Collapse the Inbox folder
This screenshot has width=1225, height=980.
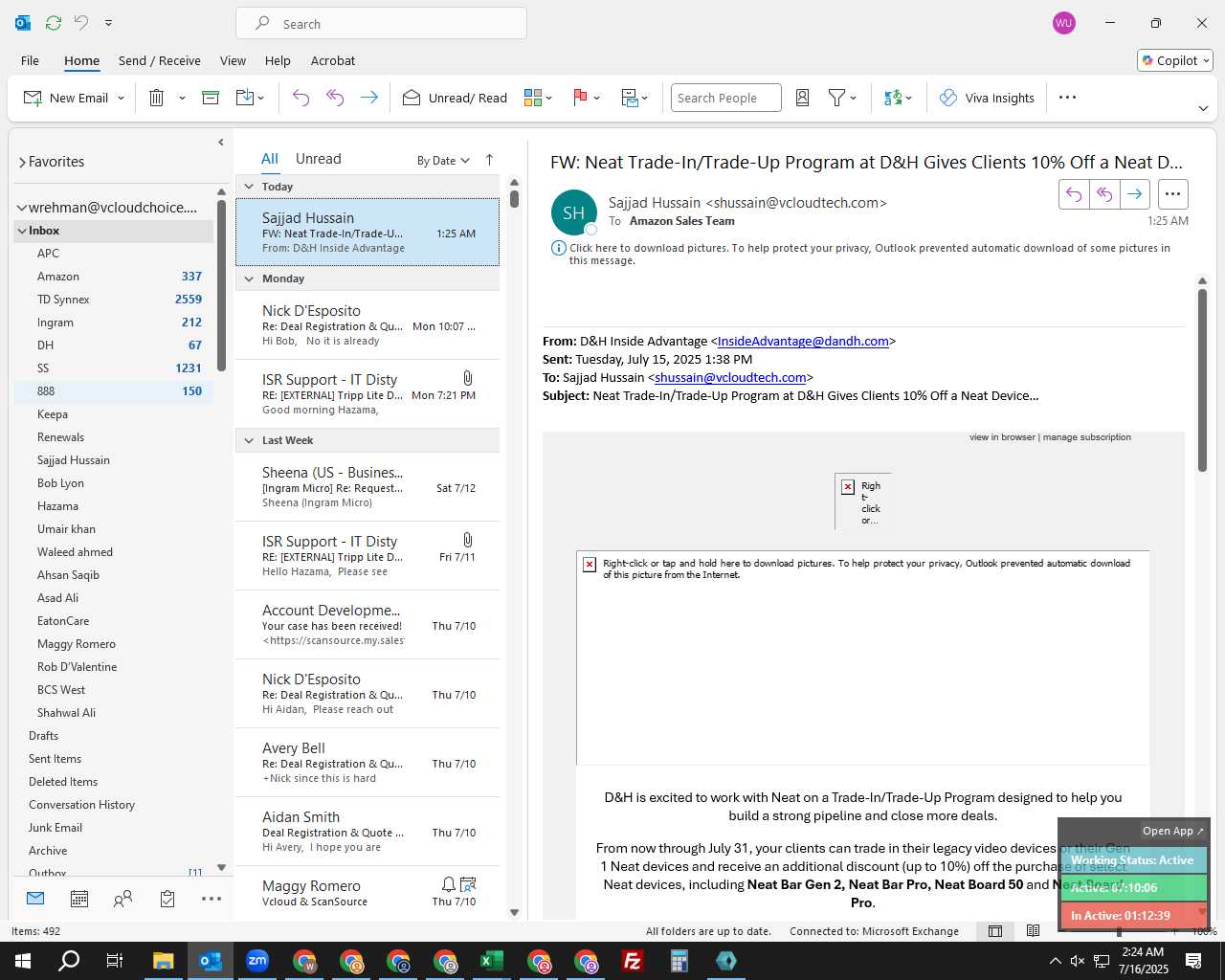coord(22,231)
